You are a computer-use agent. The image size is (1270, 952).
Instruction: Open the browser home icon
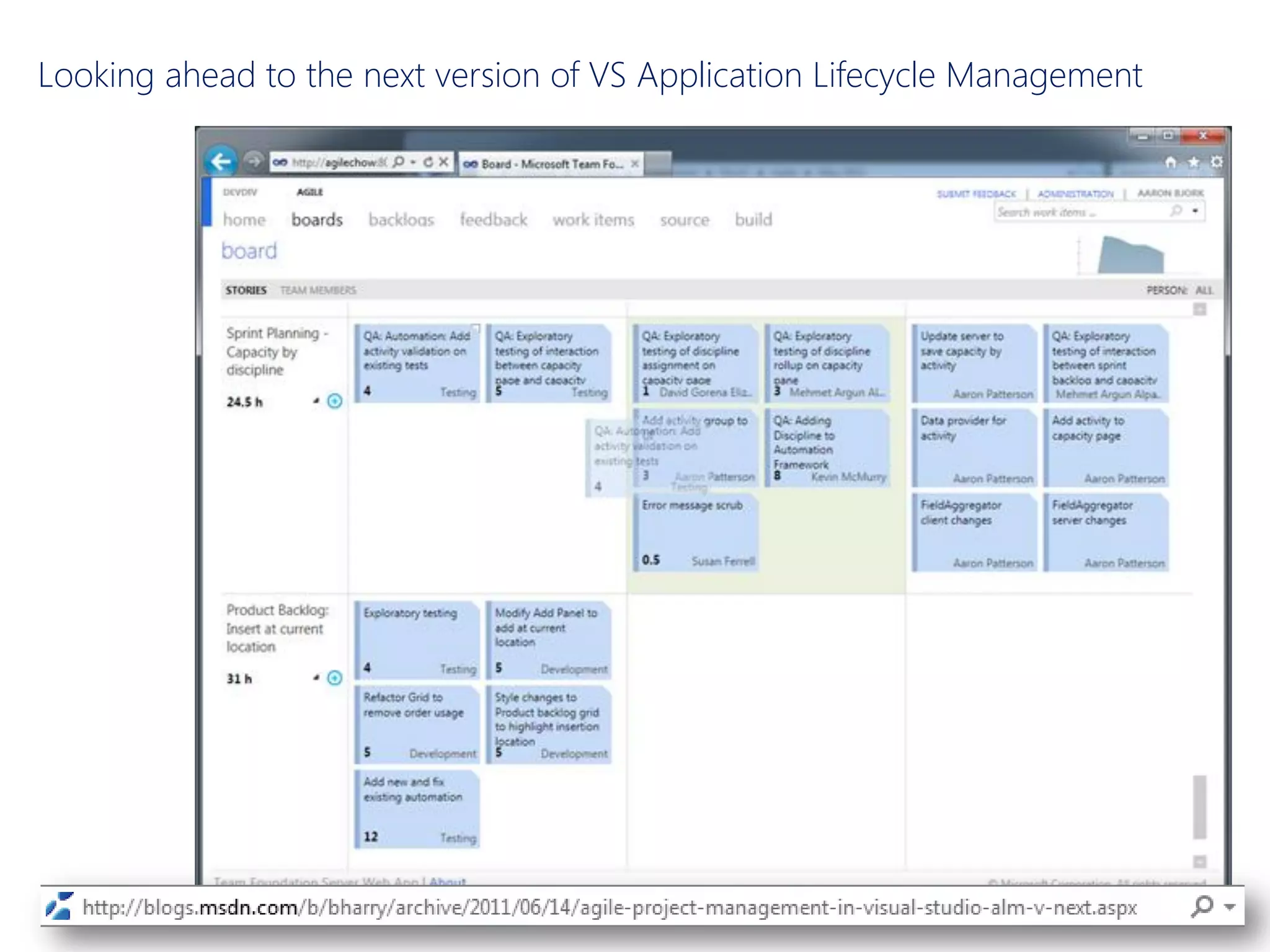tap(1170, 162)
